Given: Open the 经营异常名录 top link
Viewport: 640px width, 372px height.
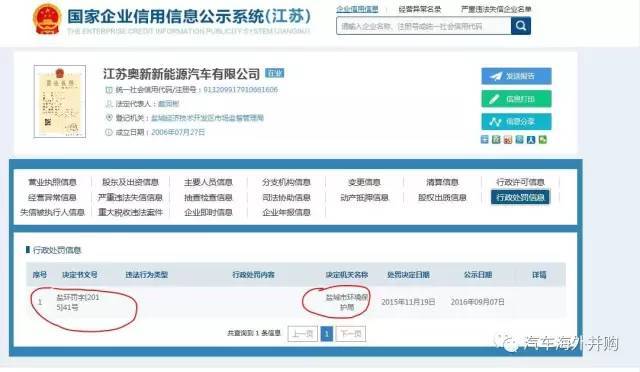Looking at the screenshot, I should coord(420,9).
